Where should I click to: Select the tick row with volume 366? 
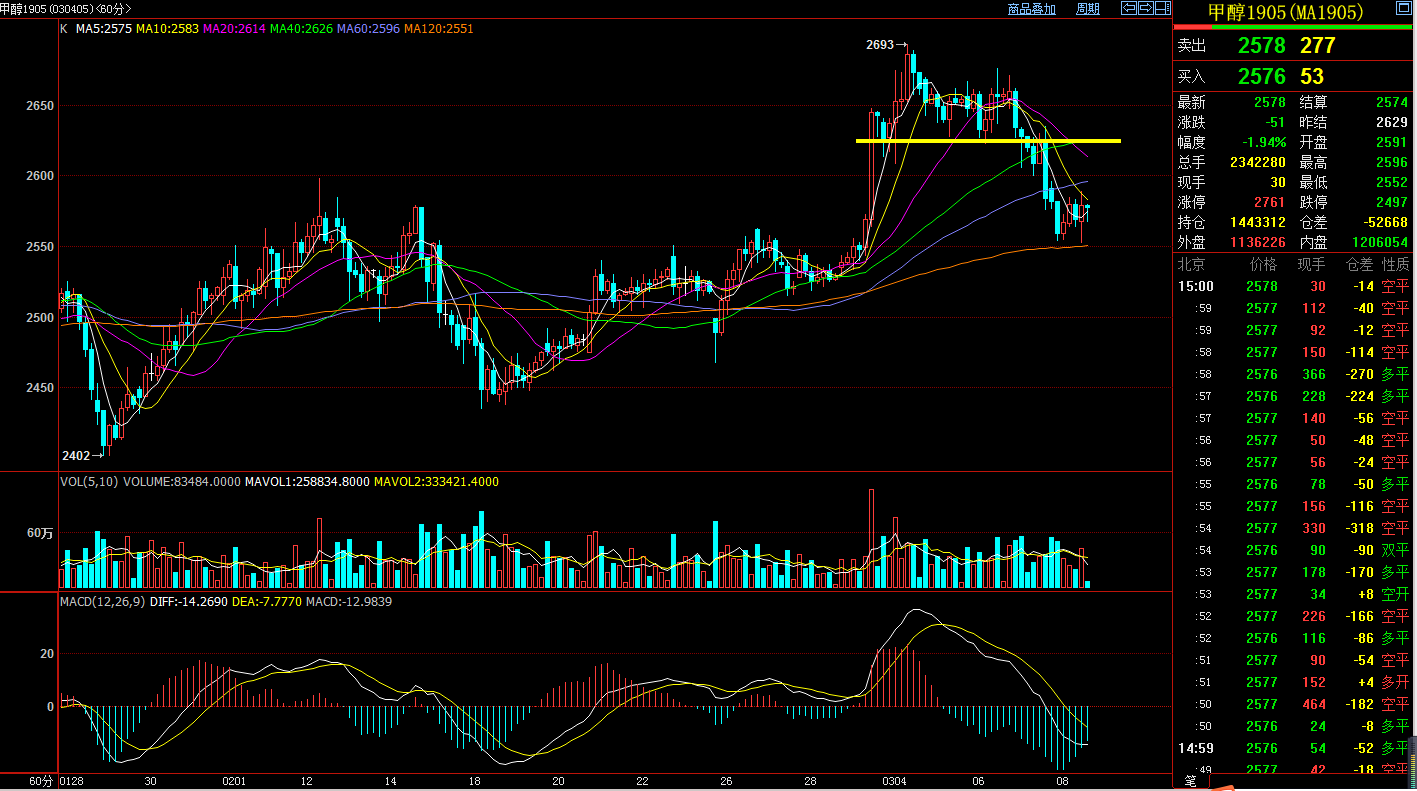[1294, 374]
